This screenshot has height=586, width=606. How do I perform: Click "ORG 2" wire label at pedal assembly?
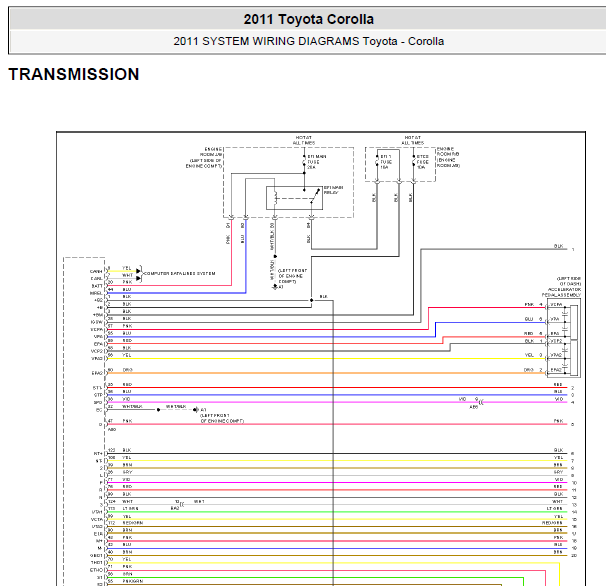click(533, 370)
